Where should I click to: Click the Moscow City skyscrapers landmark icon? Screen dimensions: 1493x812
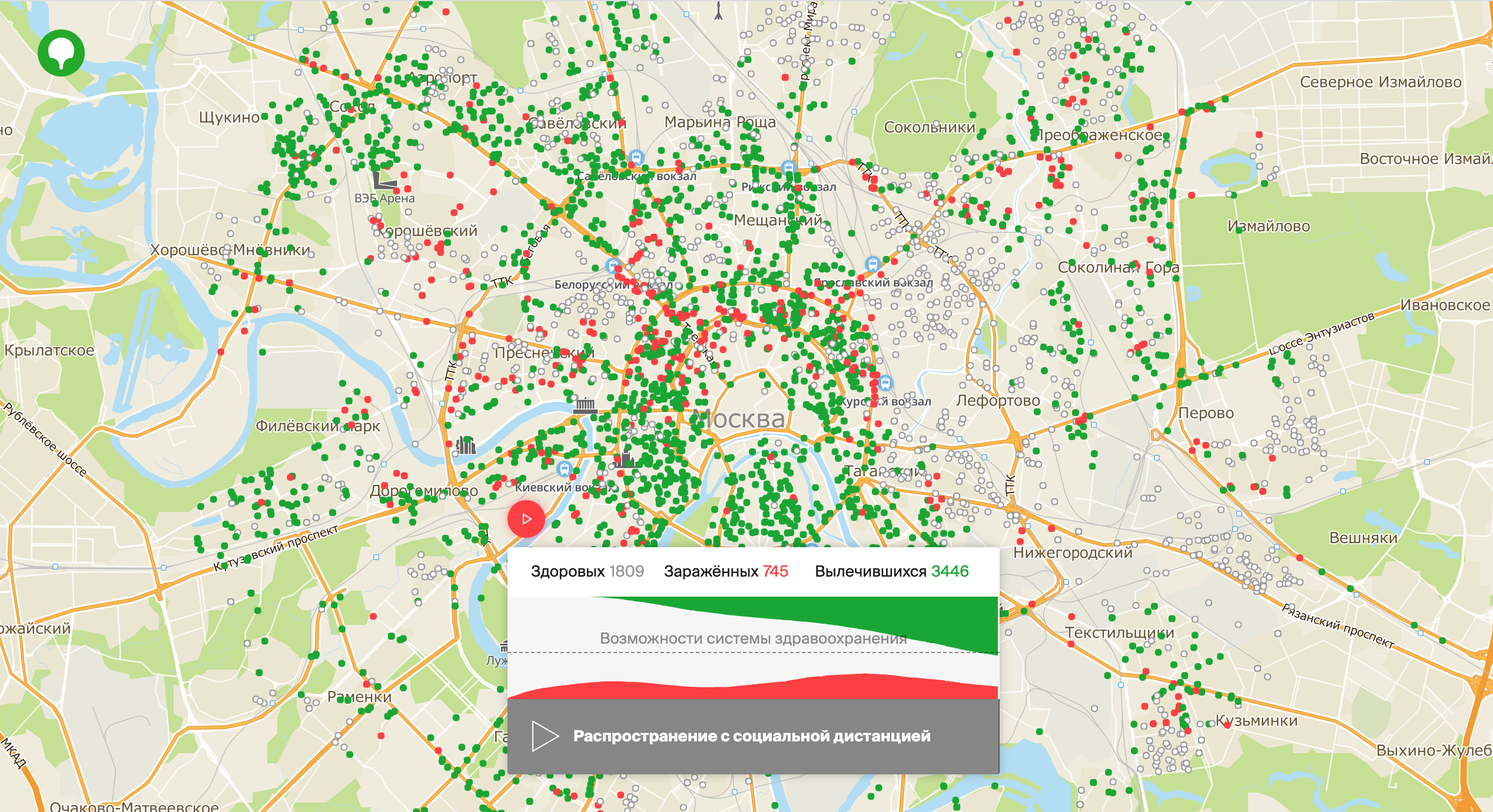pyautogui.click(x=466, y=445)
